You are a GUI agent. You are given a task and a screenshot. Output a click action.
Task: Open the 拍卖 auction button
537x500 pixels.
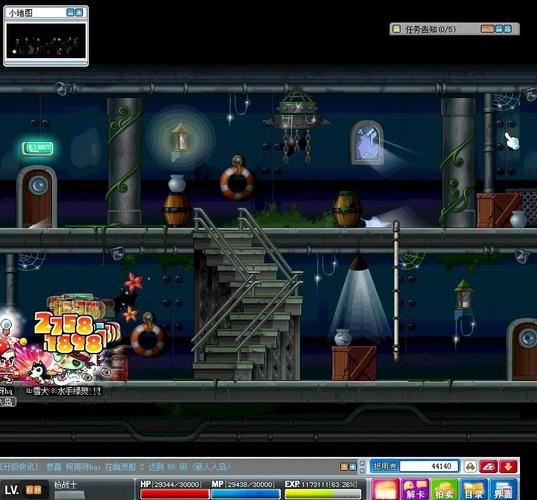pos(444,490)
